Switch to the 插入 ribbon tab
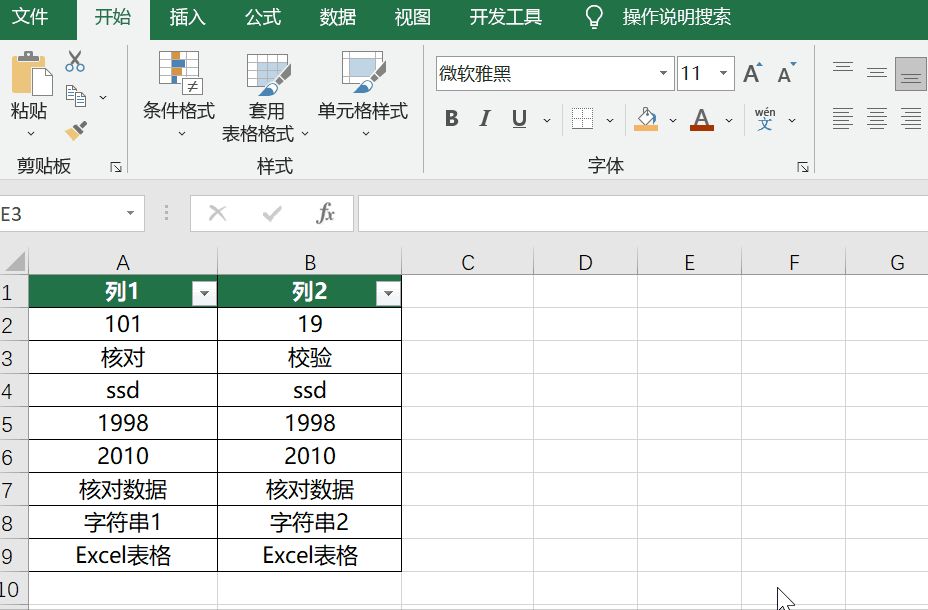Viewport: 928px width, 610px height. tap(187, 17)
